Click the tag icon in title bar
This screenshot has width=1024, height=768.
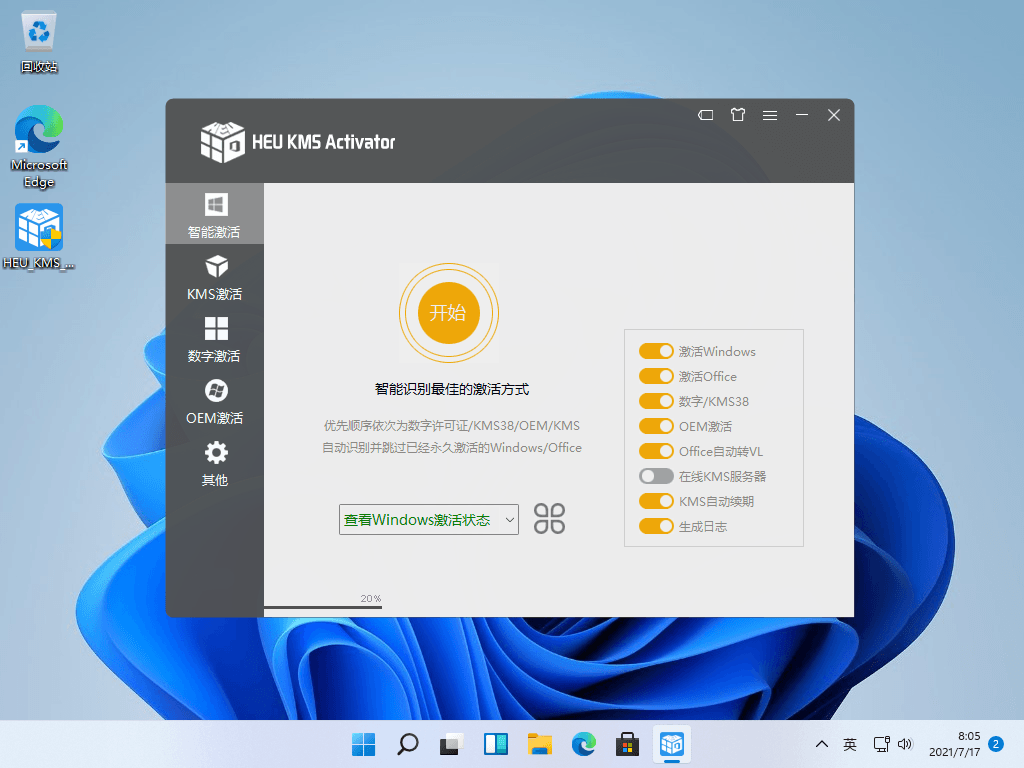coord(705,115)
